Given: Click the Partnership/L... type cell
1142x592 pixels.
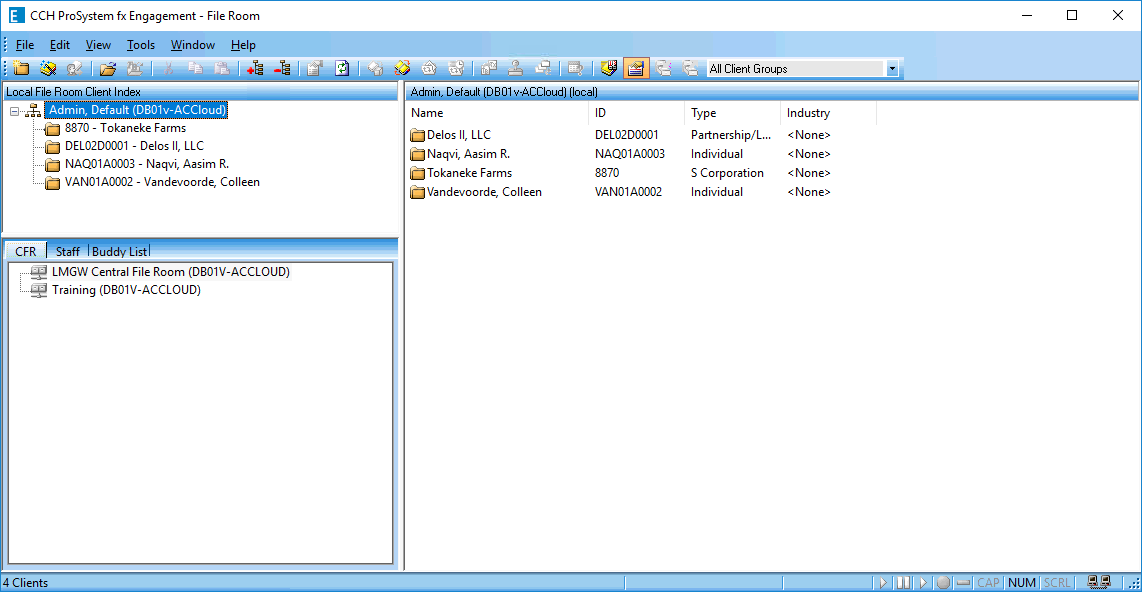Looking at the screenshot, I should click(731, 135).
